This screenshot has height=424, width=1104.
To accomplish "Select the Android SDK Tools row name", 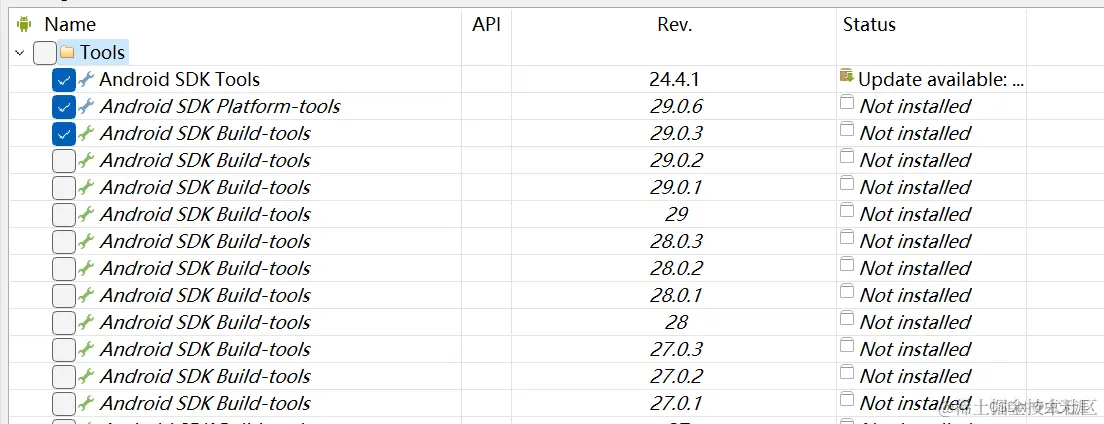I will pyautogui.click(x=180, y=80).
